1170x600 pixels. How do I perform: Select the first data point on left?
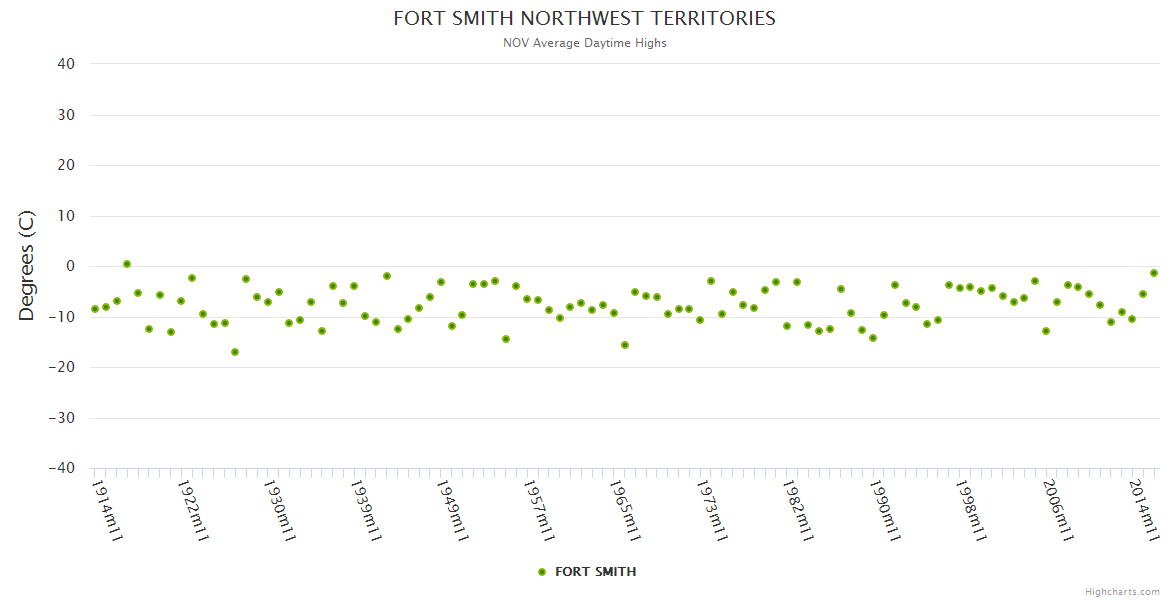(x=95, y=309)
